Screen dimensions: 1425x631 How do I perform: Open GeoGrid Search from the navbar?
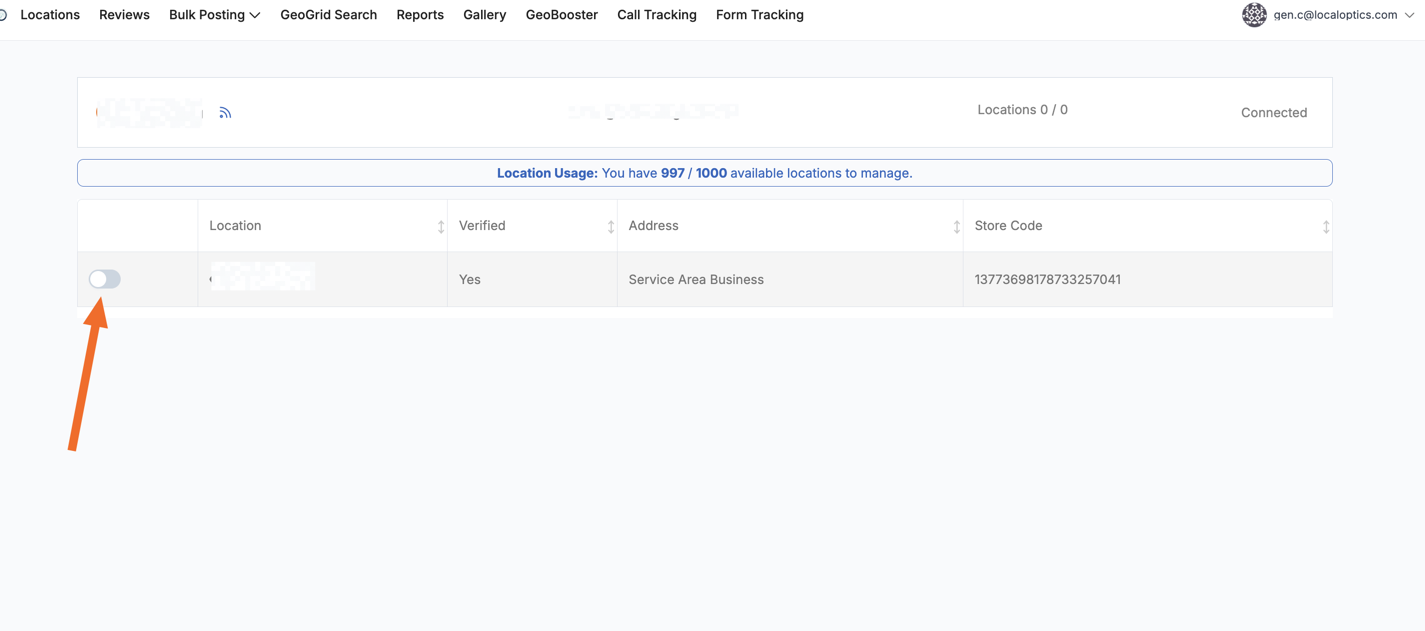328,15
